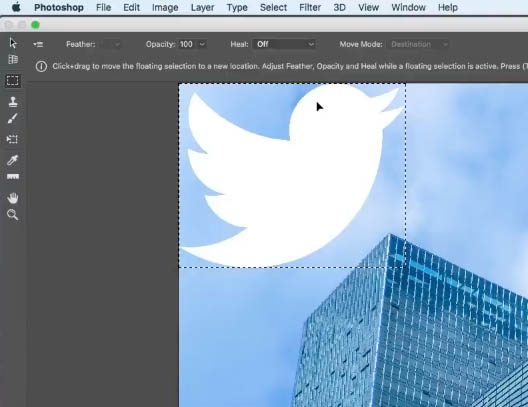Viewport: 528px width, 407px height.
Task: Click the info icon beside the hint text
Action: coord(41,66)
